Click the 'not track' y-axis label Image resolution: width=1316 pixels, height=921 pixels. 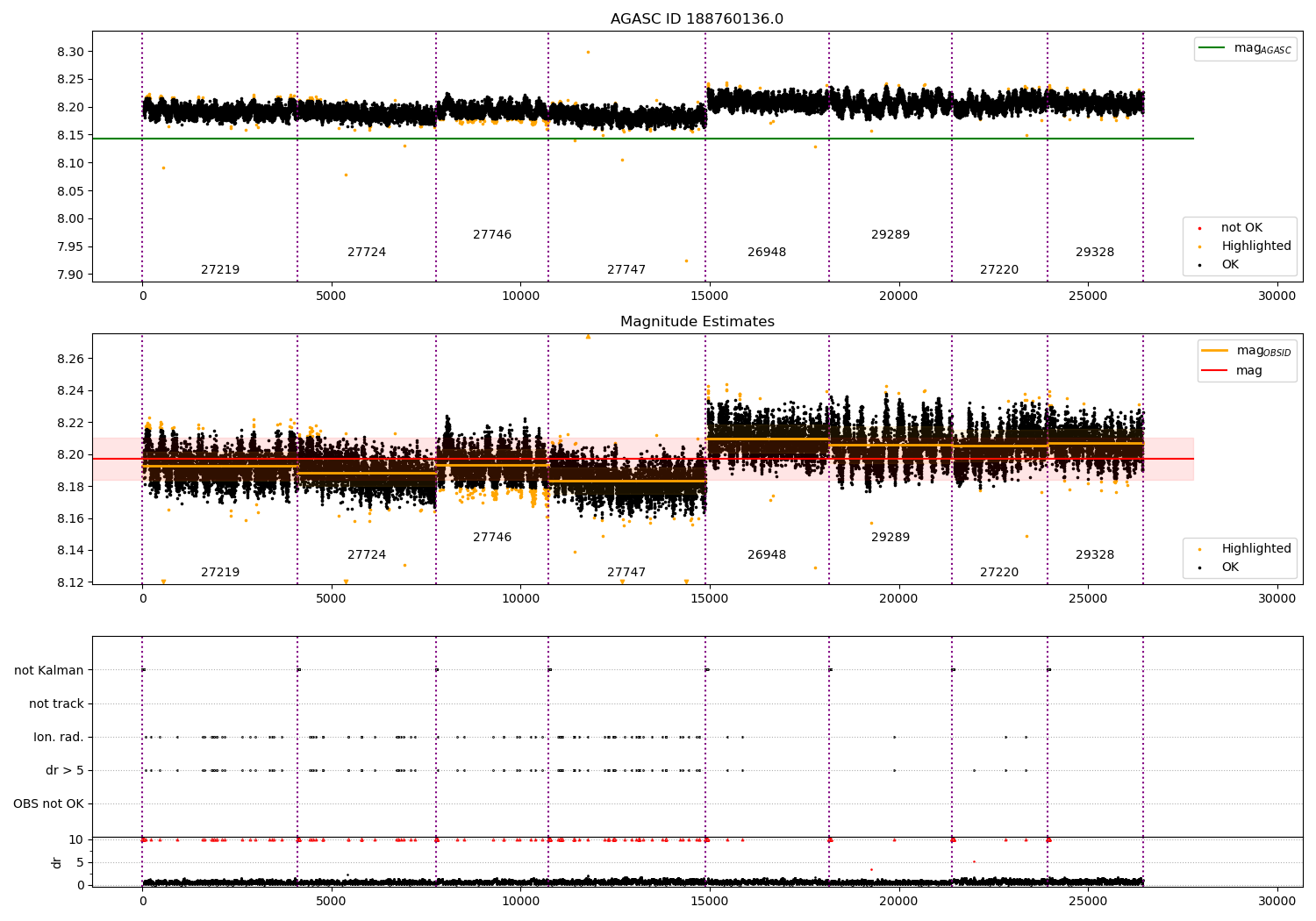(56, 704)
